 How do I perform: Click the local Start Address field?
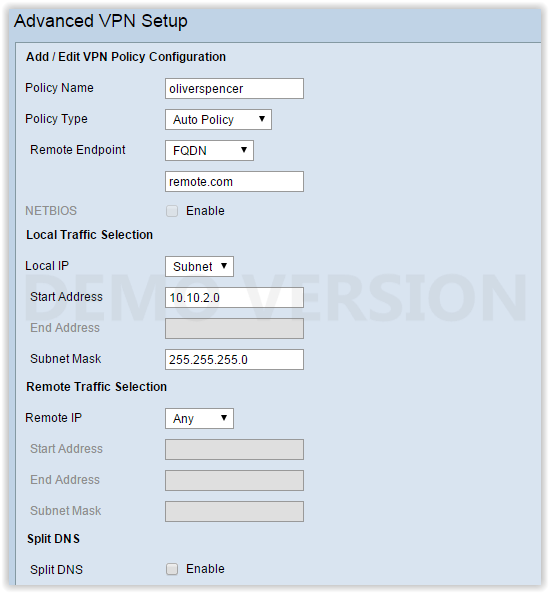tap(234, 297)
